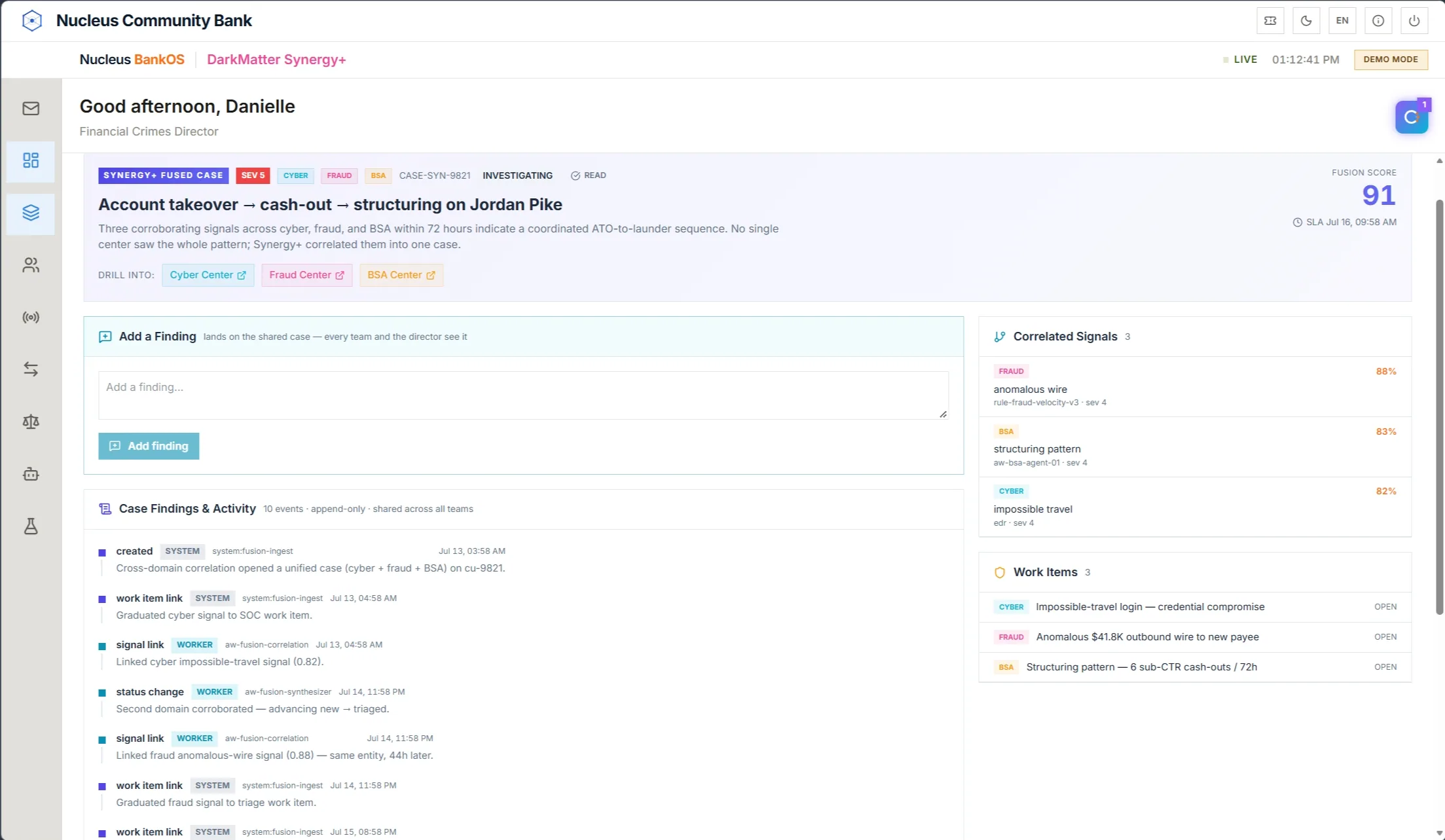Screen dimensions: 1445x840
Task: Select the structuring pattern BSA signal
Action: 1195,447
